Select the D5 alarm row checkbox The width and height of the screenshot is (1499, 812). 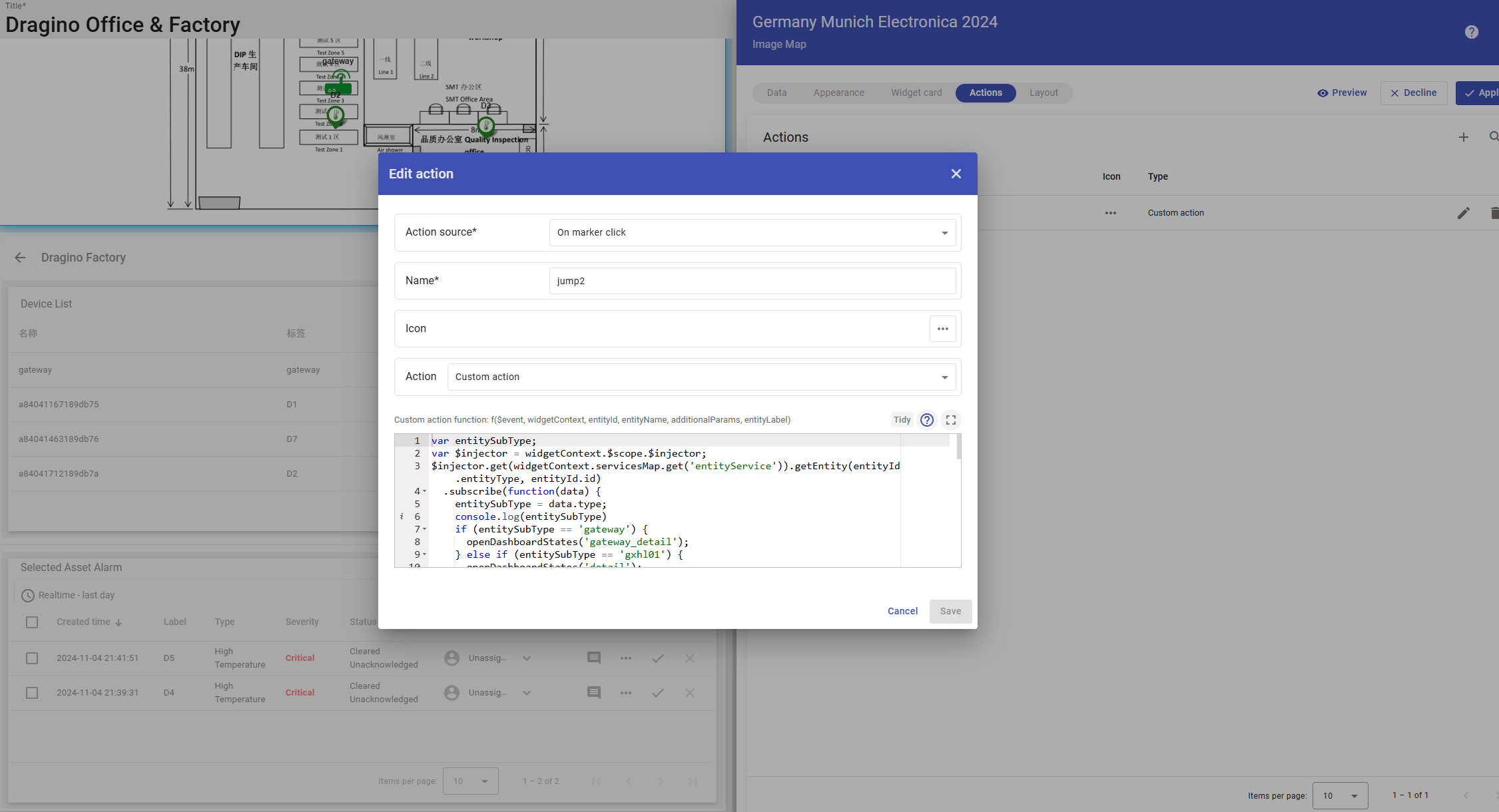32,658
